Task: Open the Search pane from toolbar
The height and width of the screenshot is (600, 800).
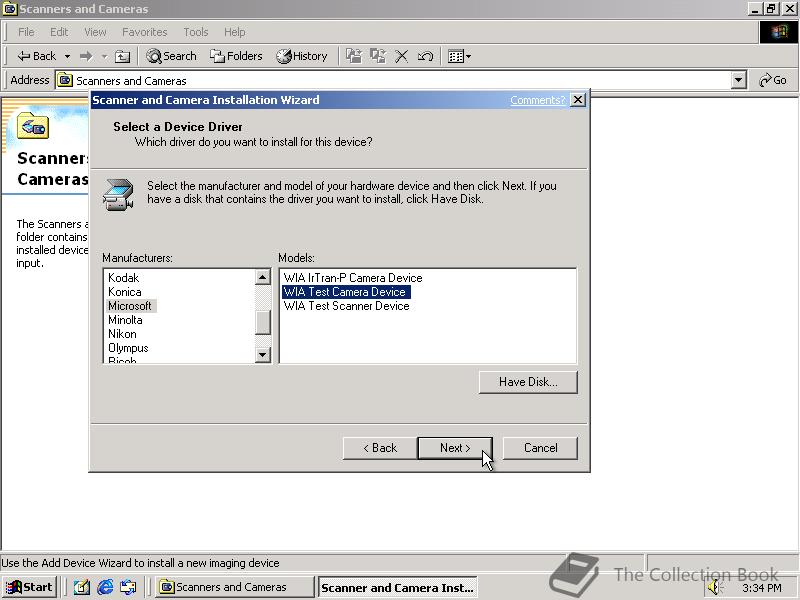Action: tap(171, 56)
